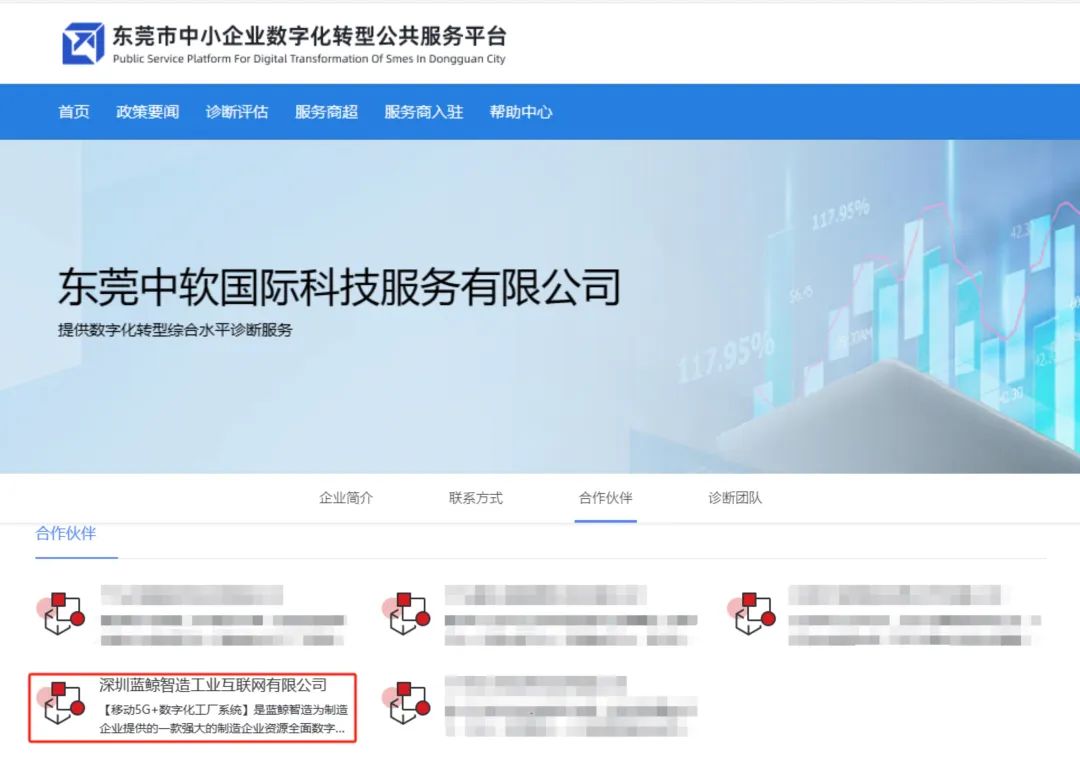Click the English subtitle Public Service Platform text
This screenshot has width=1080, height=758.
coord(309,59)
